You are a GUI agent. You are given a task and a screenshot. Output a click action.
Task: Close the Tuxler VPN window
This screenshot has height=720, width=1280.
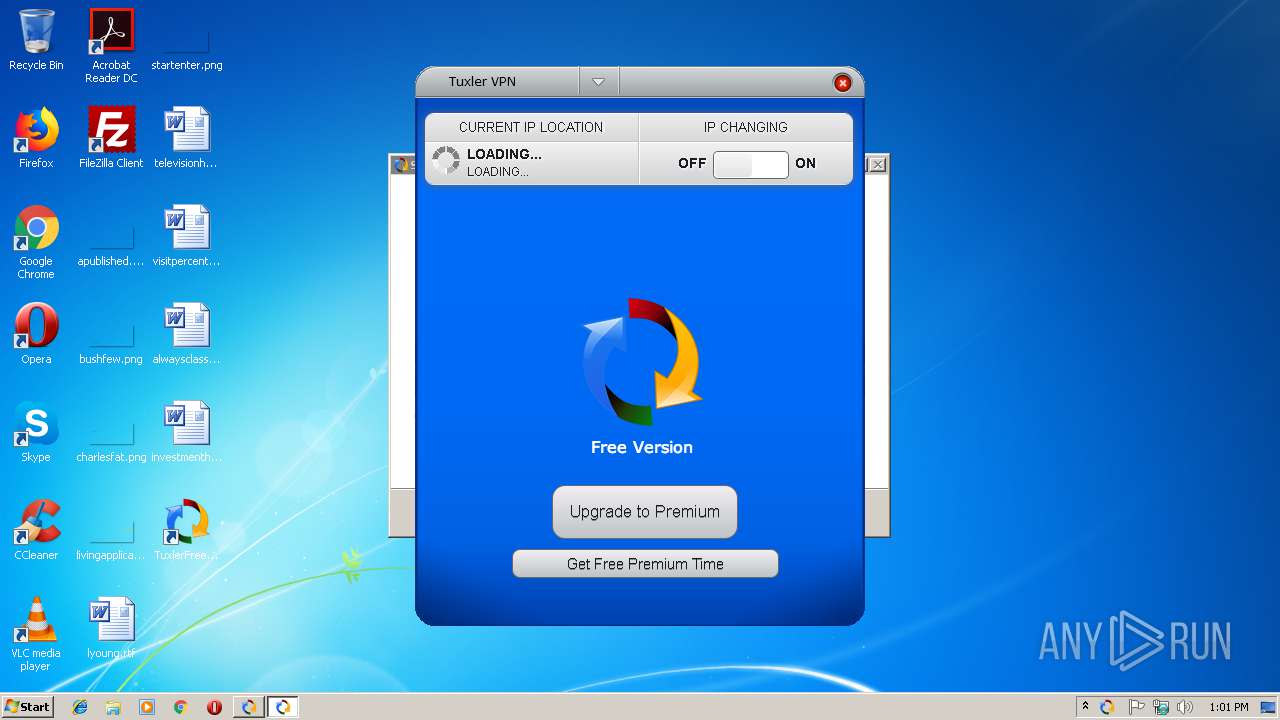pyautogui.click(x=843, y=83)
